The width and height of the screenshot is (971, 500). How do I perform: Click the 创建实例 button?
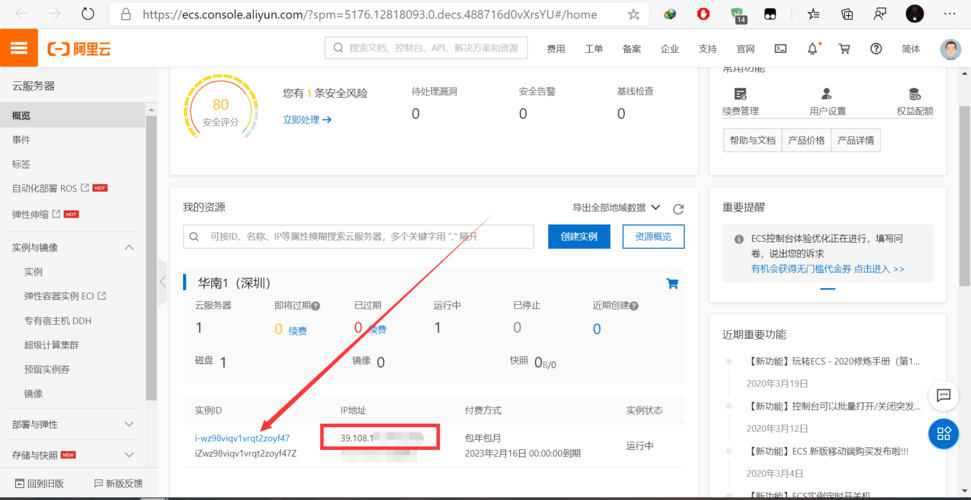[579, 237]
